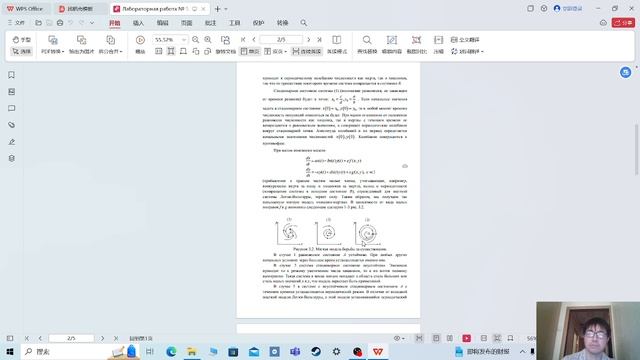The height and width of the screenshot is (360, 640).
Task: Open new tab with plus button
Action: [x=218, y=9]
